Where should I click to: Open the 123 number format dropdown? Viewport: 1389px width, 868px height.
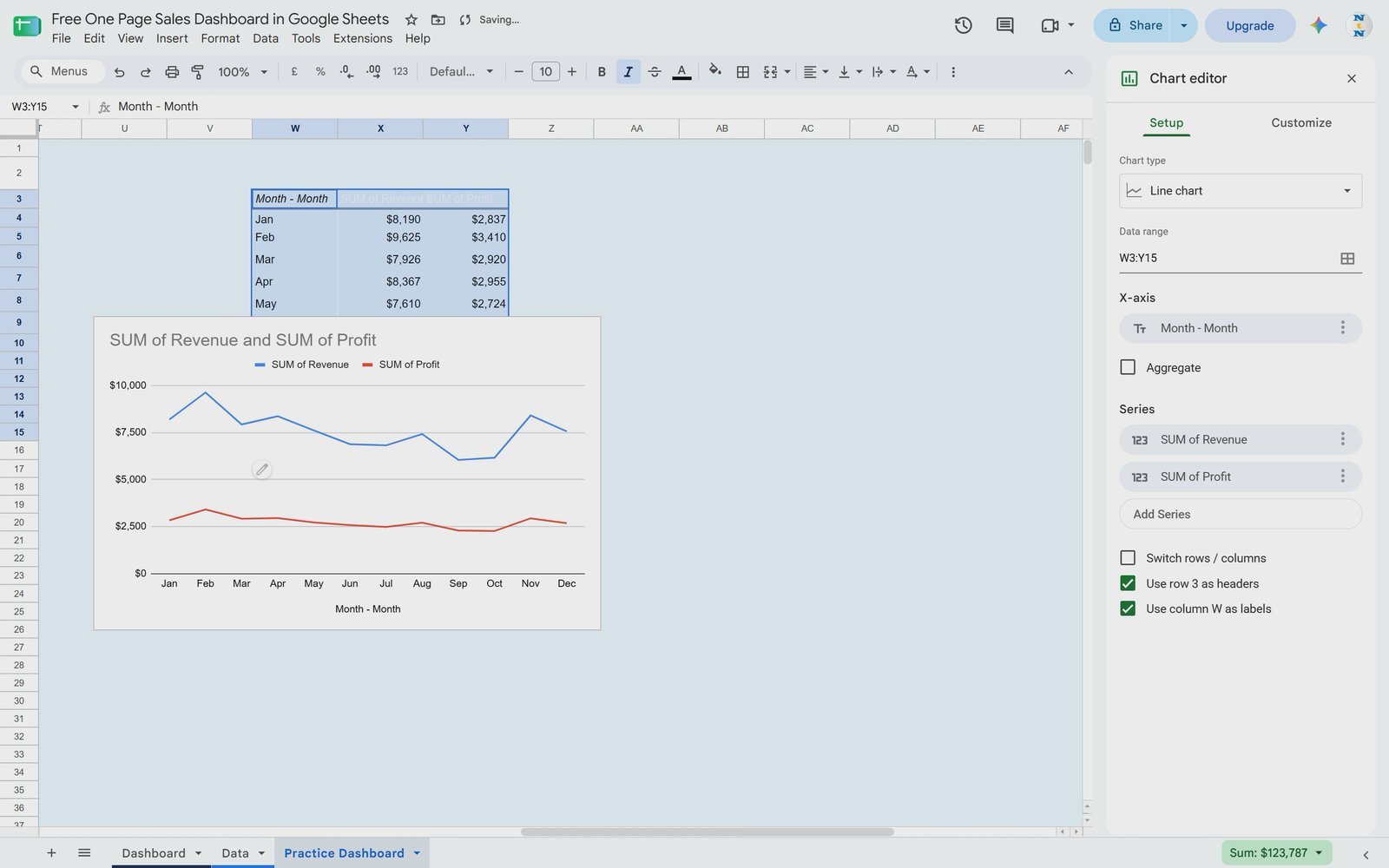400,72
